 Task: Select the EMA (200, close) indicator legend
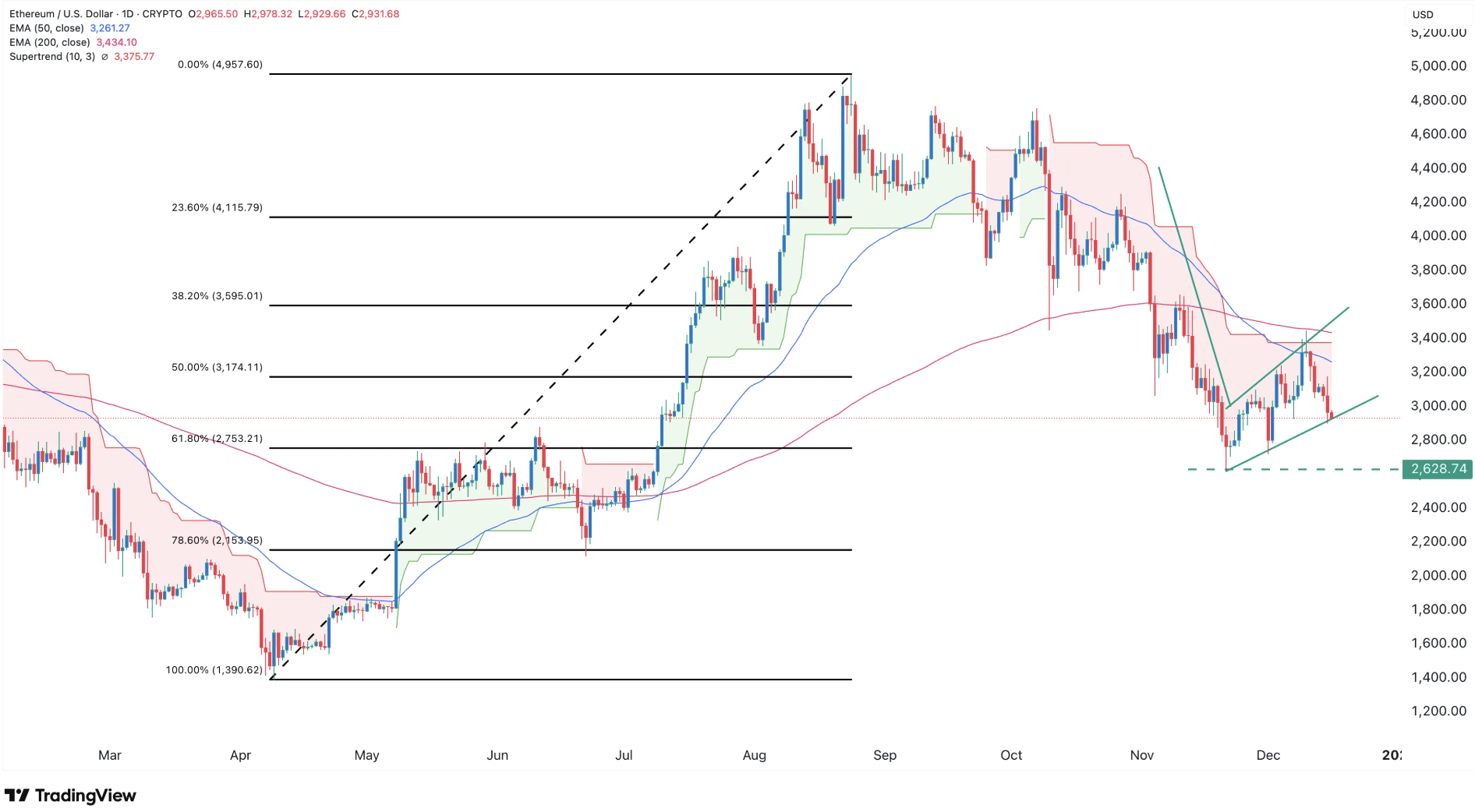coord(49,43)
